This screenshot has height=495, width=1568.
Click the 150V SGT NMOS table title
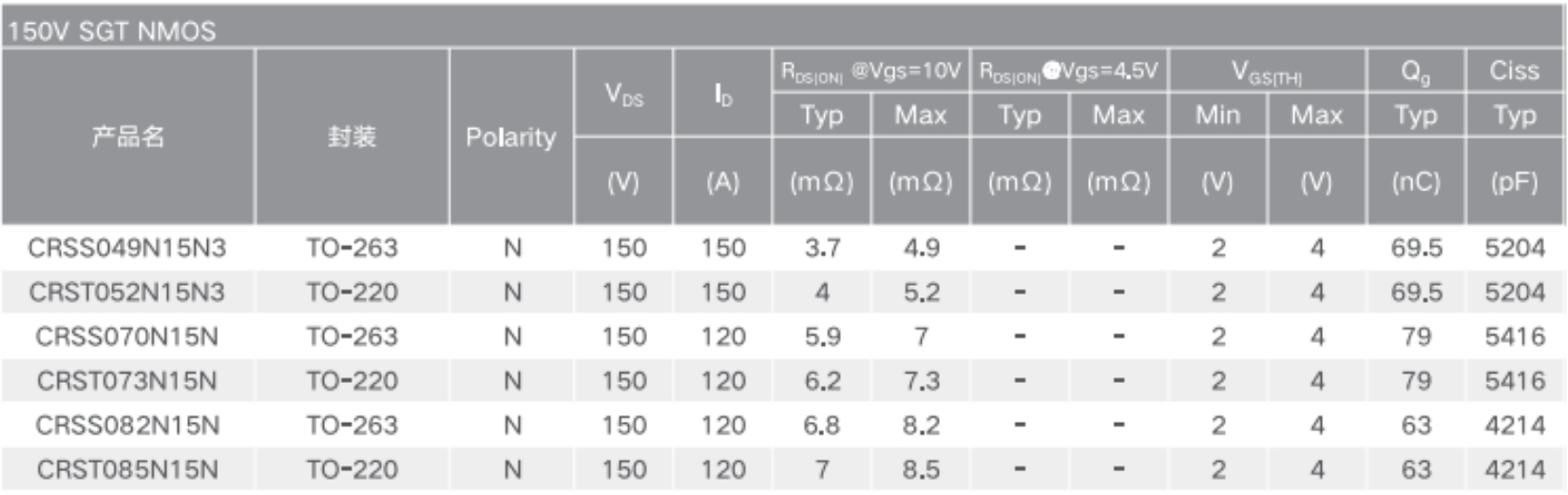pos(112,31)
